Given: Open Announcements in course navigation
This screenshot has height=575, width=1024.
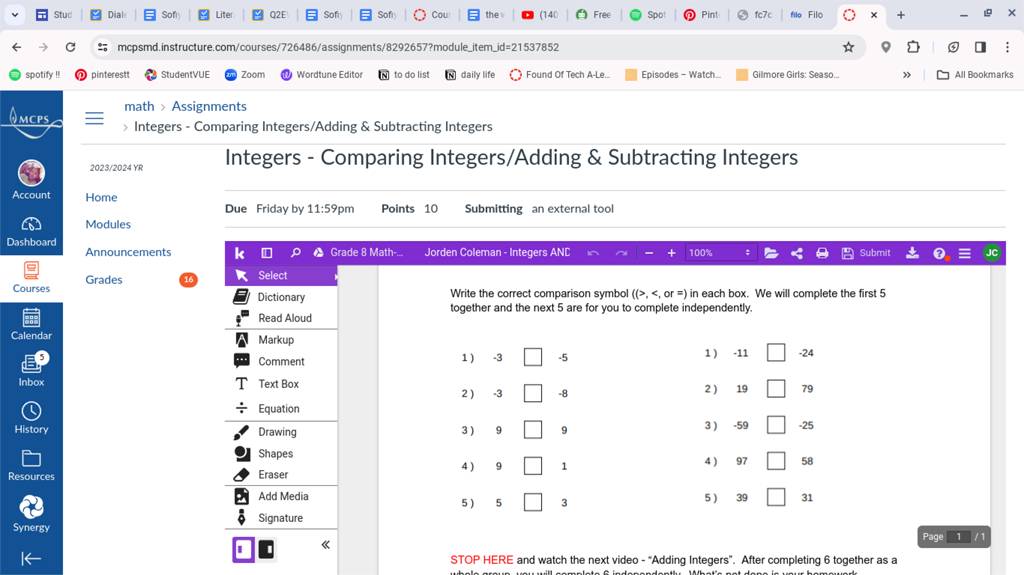Looking at the screenshot, I should (x=128, y=252).
